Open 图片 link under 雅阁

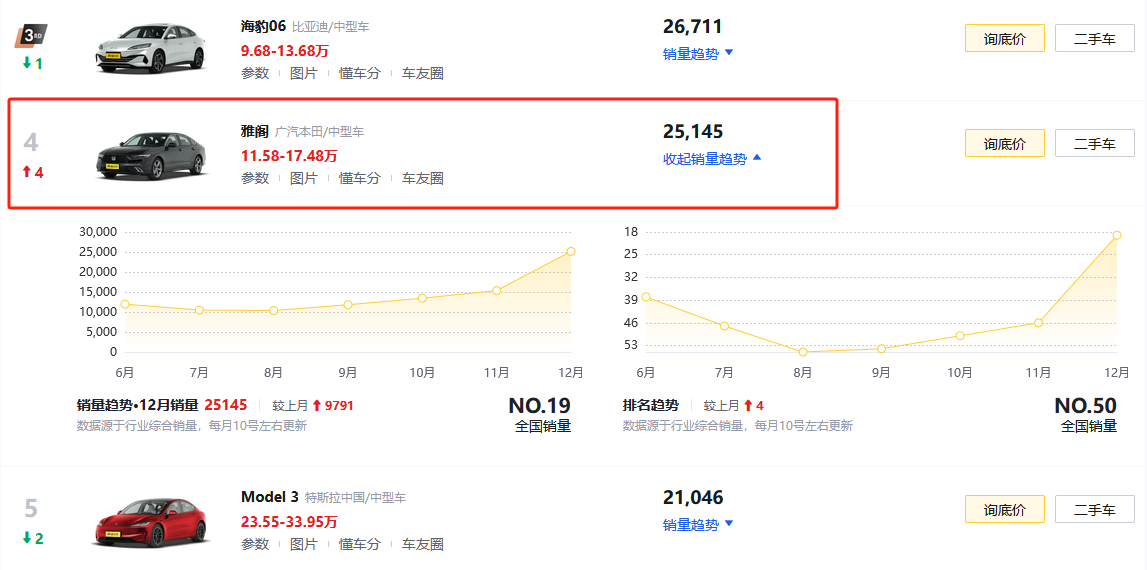point(303,178)
